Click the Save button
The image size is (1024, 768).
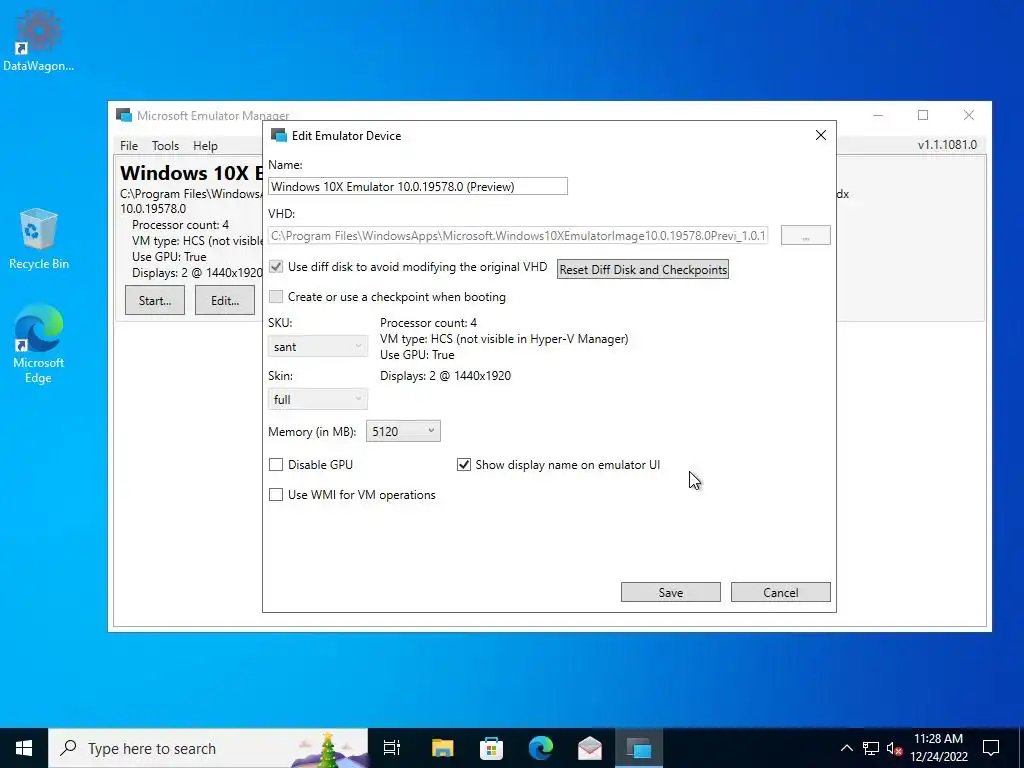[x=671, y=592]
